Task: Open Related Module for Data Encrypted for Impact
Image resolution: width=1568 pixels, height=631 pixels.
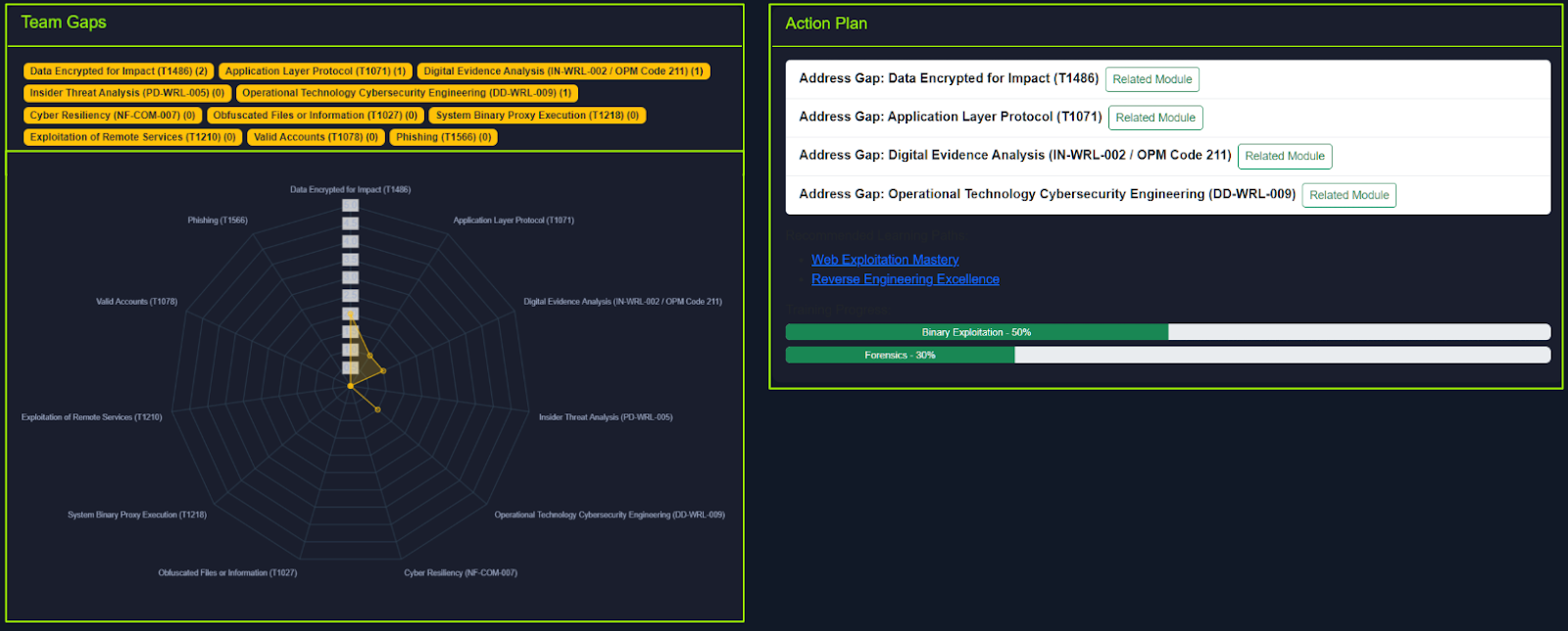Action: [1151, 79]
